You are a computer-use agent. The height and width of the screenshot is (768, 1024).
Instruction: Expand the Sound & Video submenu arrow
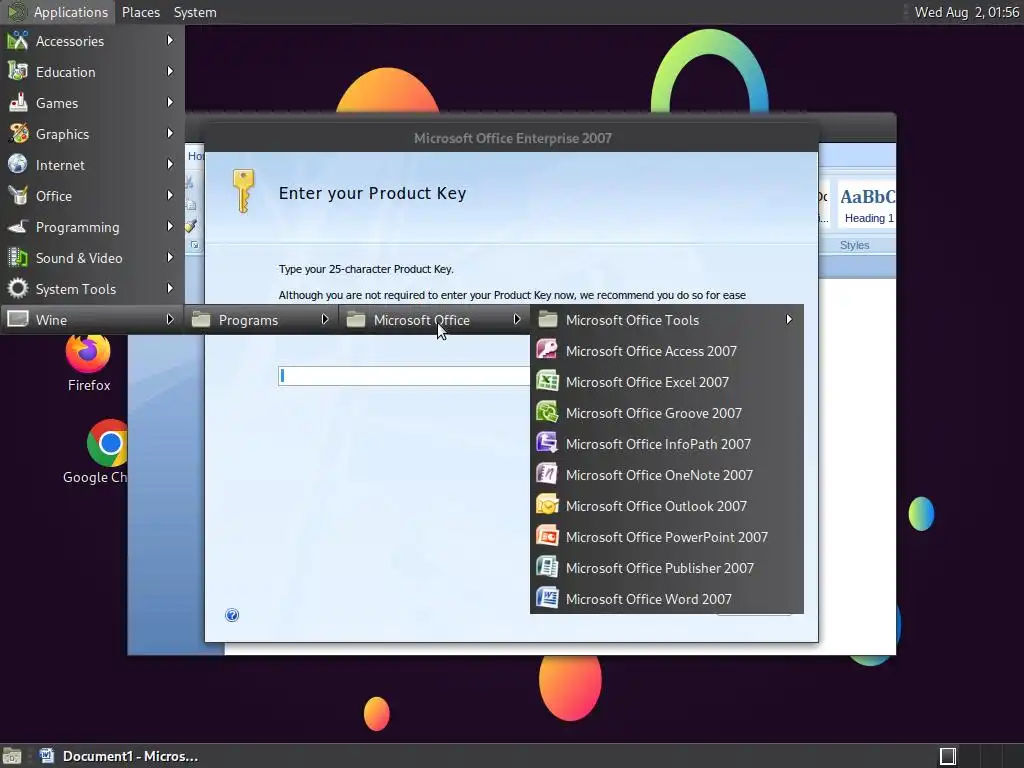click(x=170, y=257)
